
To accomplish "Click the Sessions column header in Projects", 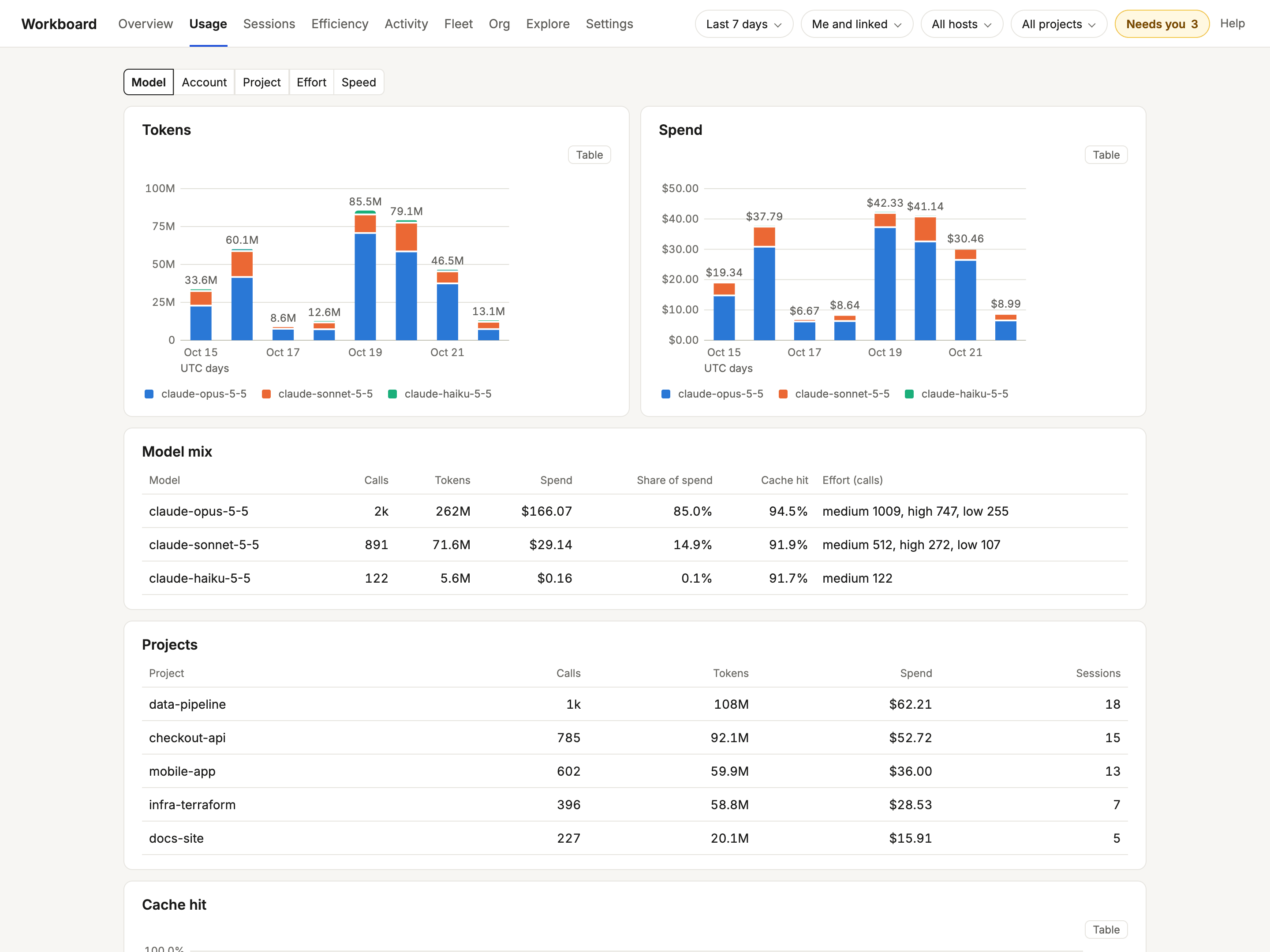I will click(x=1098, y=673).
